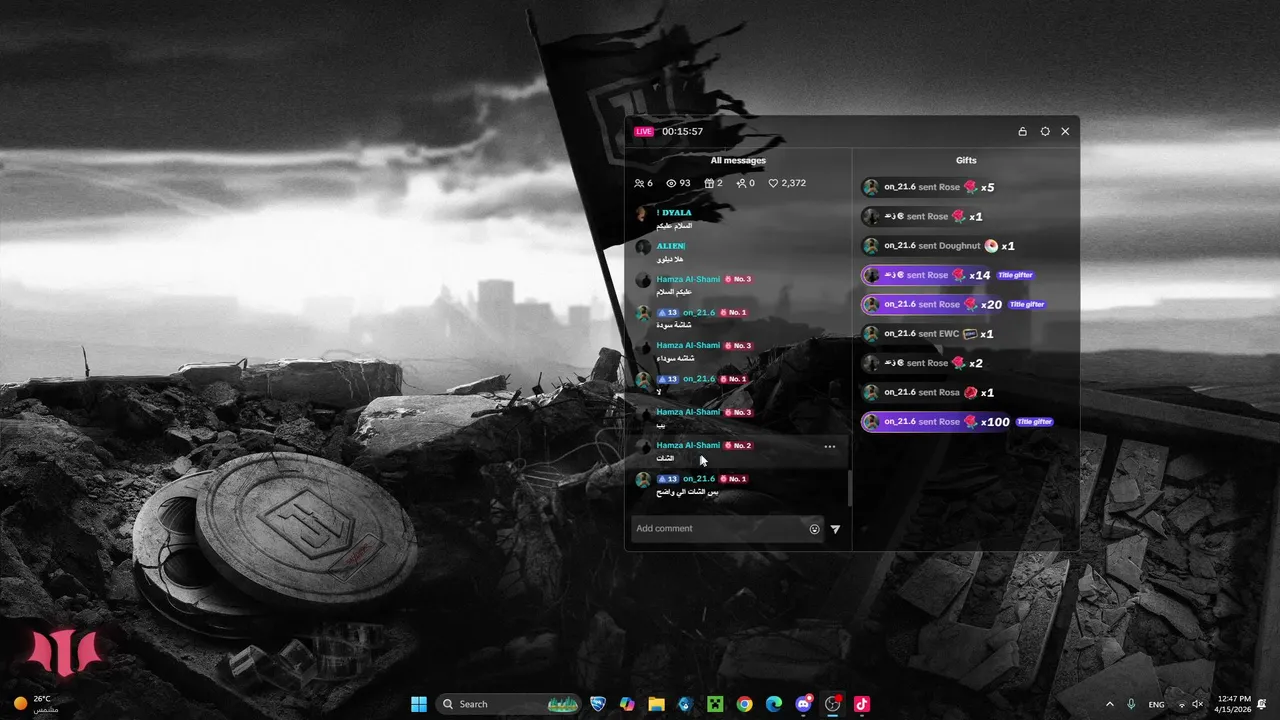Select the Gifts panel header
1280x720 pixels.
pos(966,160)
